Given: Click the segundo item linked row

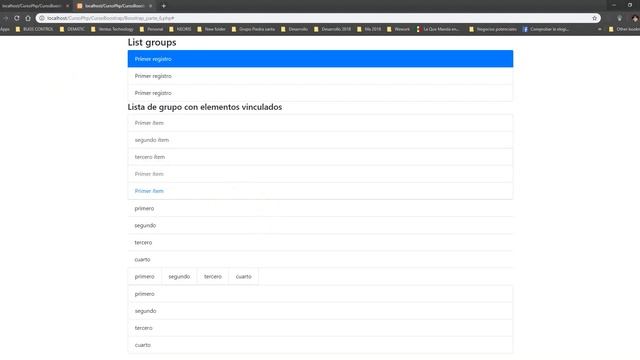Looking at the screenshot, I should tap(320, 140).
